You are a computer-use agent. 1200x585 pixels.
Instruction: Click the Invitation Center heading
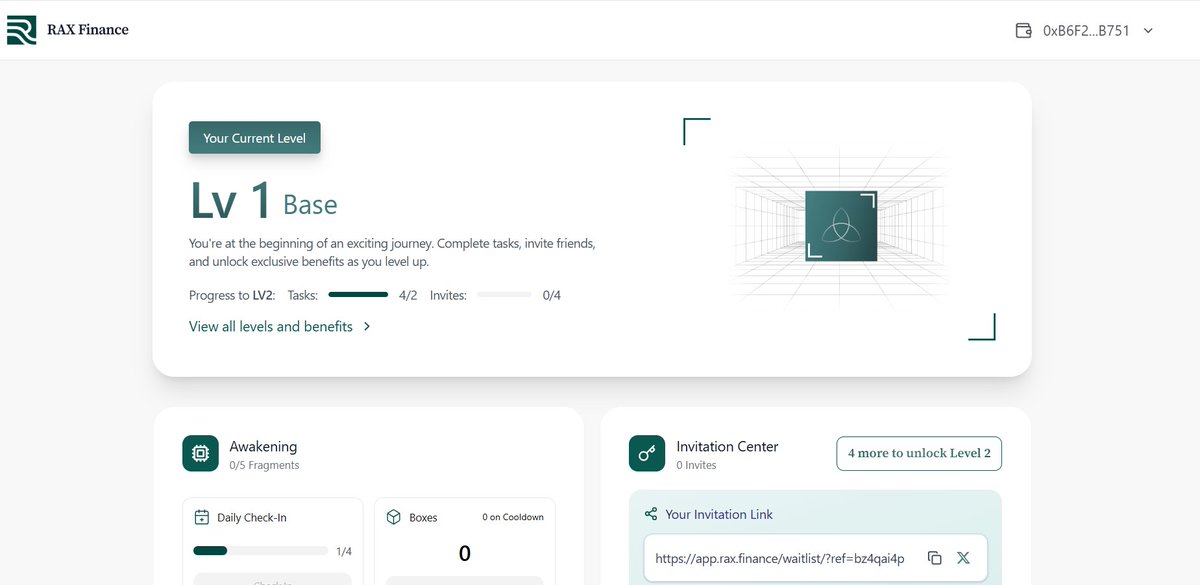(x=727, y=446)
